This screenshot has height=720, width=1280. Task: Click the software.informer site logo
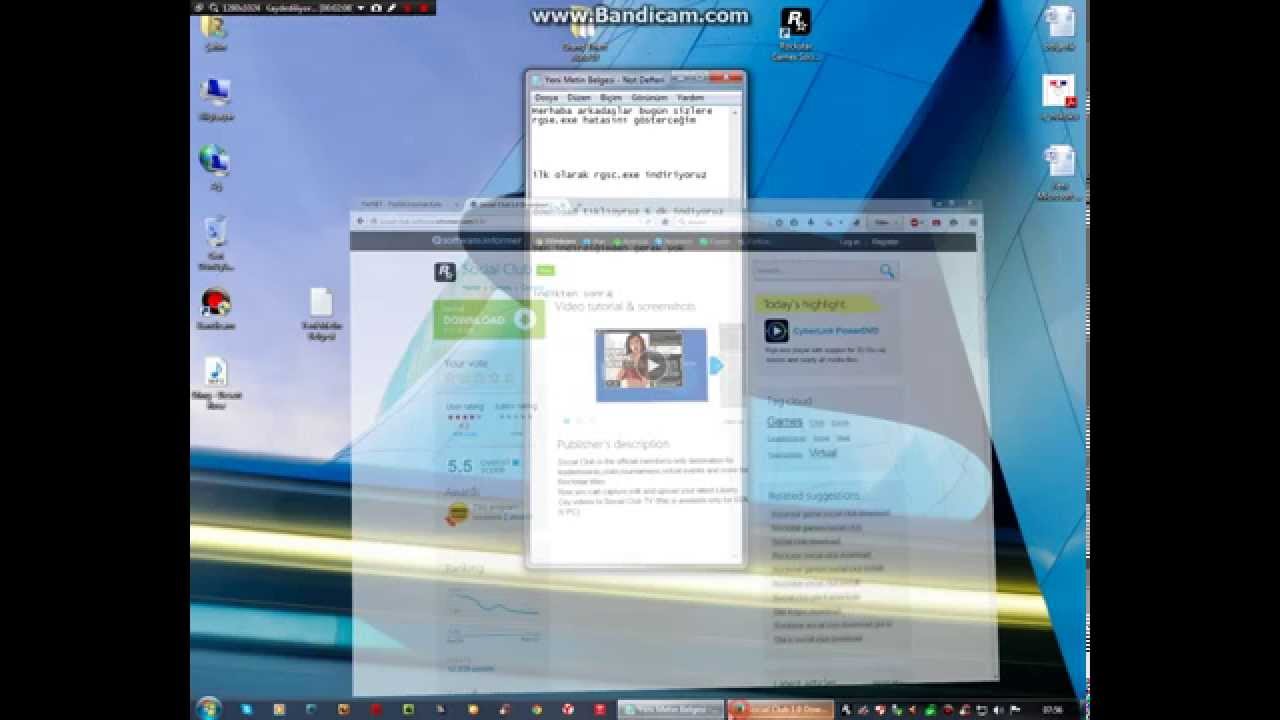coord(476,241)
